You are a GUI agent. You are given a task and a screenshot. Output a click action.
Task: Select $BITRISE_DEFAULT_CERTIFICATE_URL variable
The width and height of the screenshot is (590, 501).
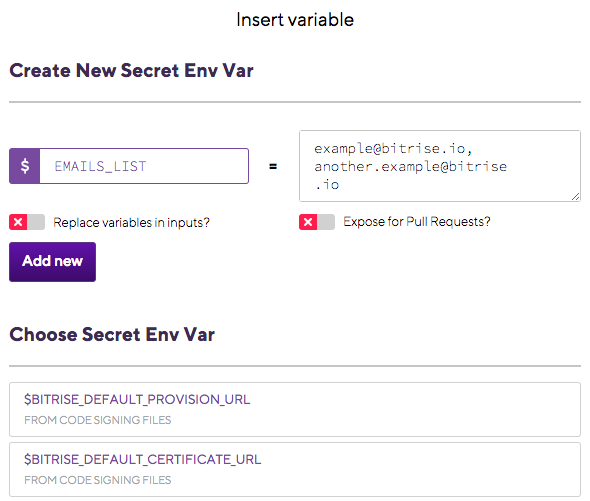coord(142,460)
